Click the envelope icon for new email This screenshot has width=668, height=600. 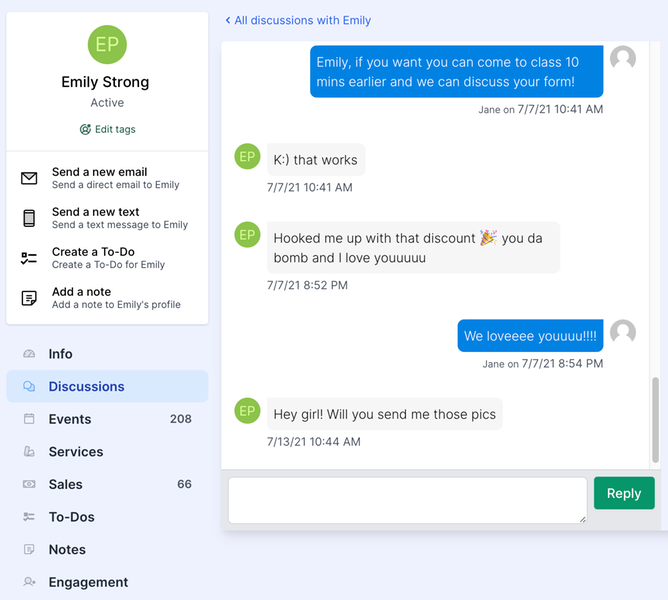pos(29,179)
